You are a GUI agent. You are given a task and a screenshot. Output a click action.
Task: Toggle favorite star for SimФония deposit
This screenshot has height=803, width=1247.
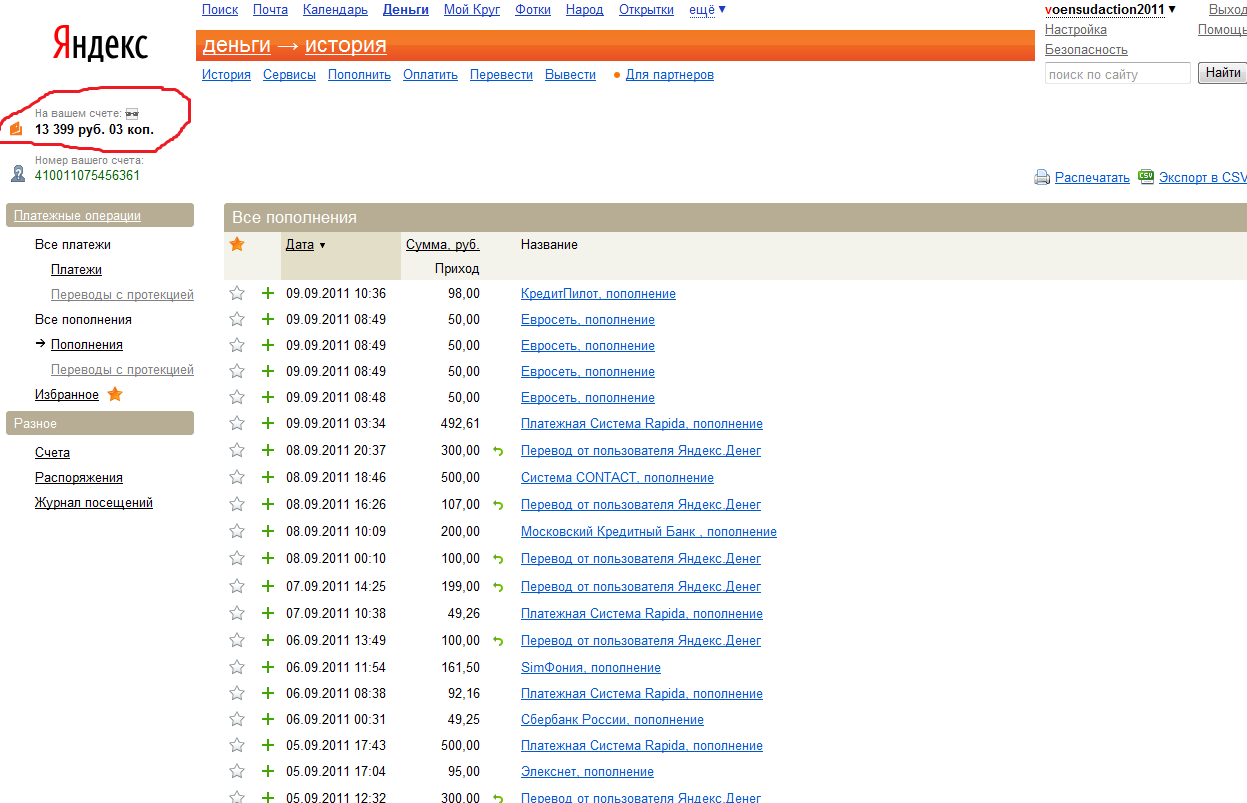237,667
